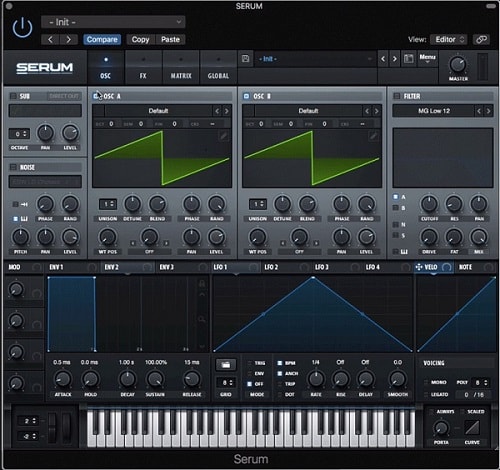Select the LFO 2 tab
The height and width of the screenshot is (470, 500).
[286, 267]
